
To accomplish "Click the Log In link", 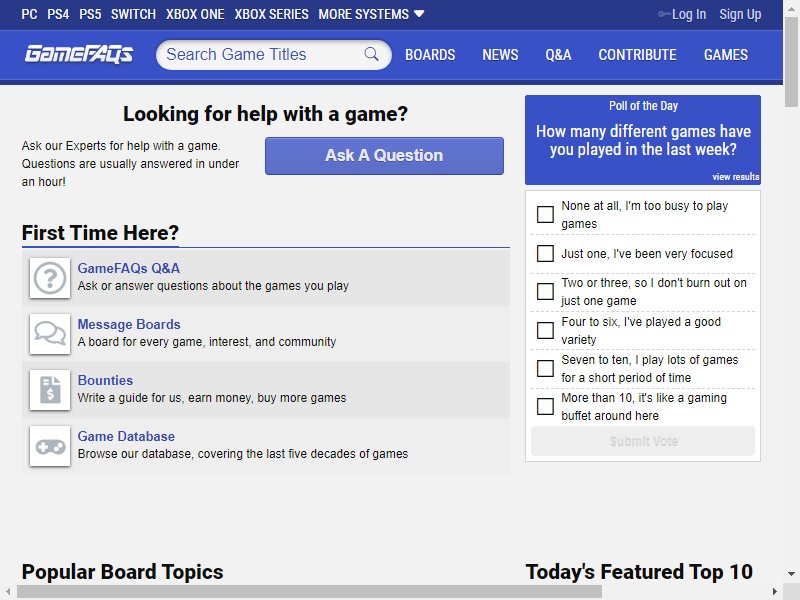I will pos(689,14).
